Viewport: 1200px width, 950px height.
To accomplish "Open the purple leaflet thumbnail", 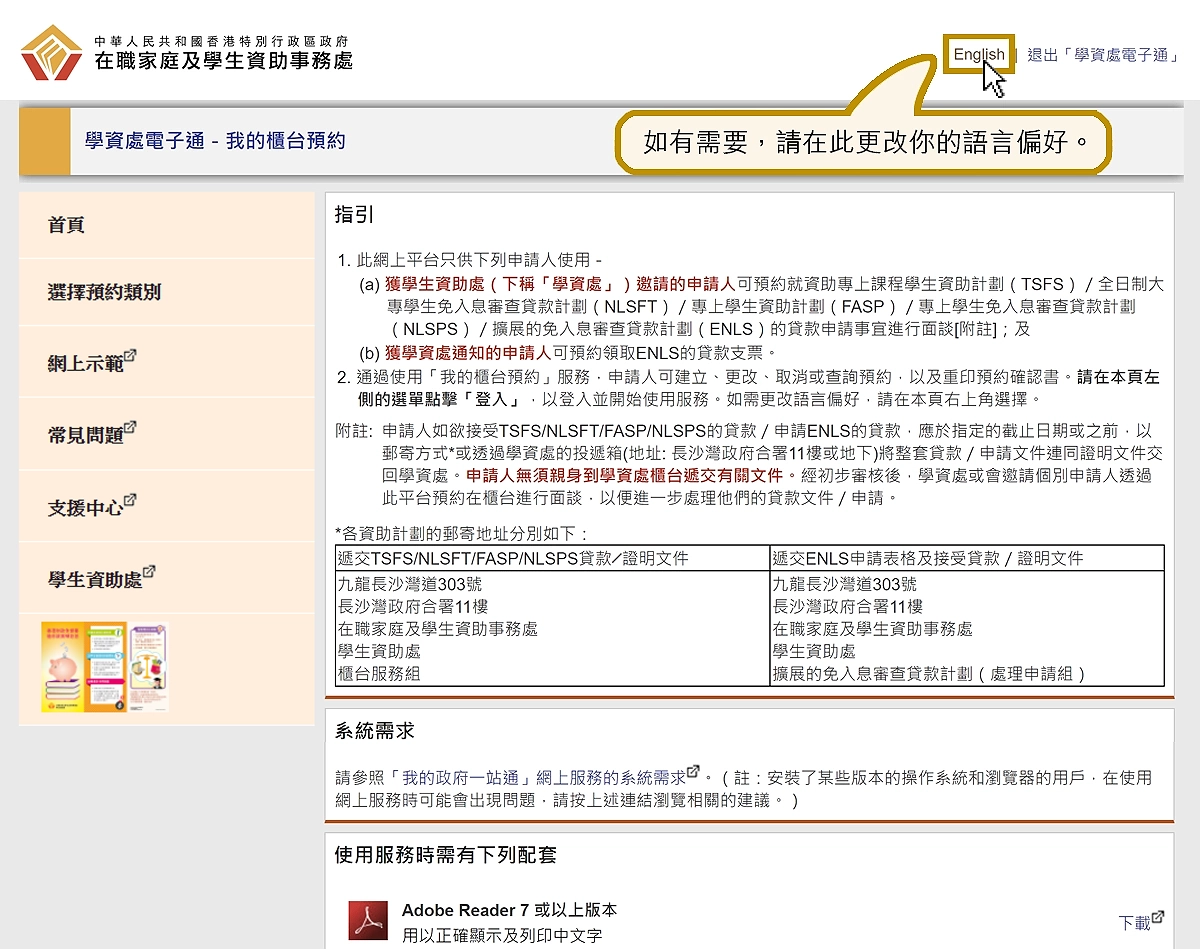I will 148,667.
